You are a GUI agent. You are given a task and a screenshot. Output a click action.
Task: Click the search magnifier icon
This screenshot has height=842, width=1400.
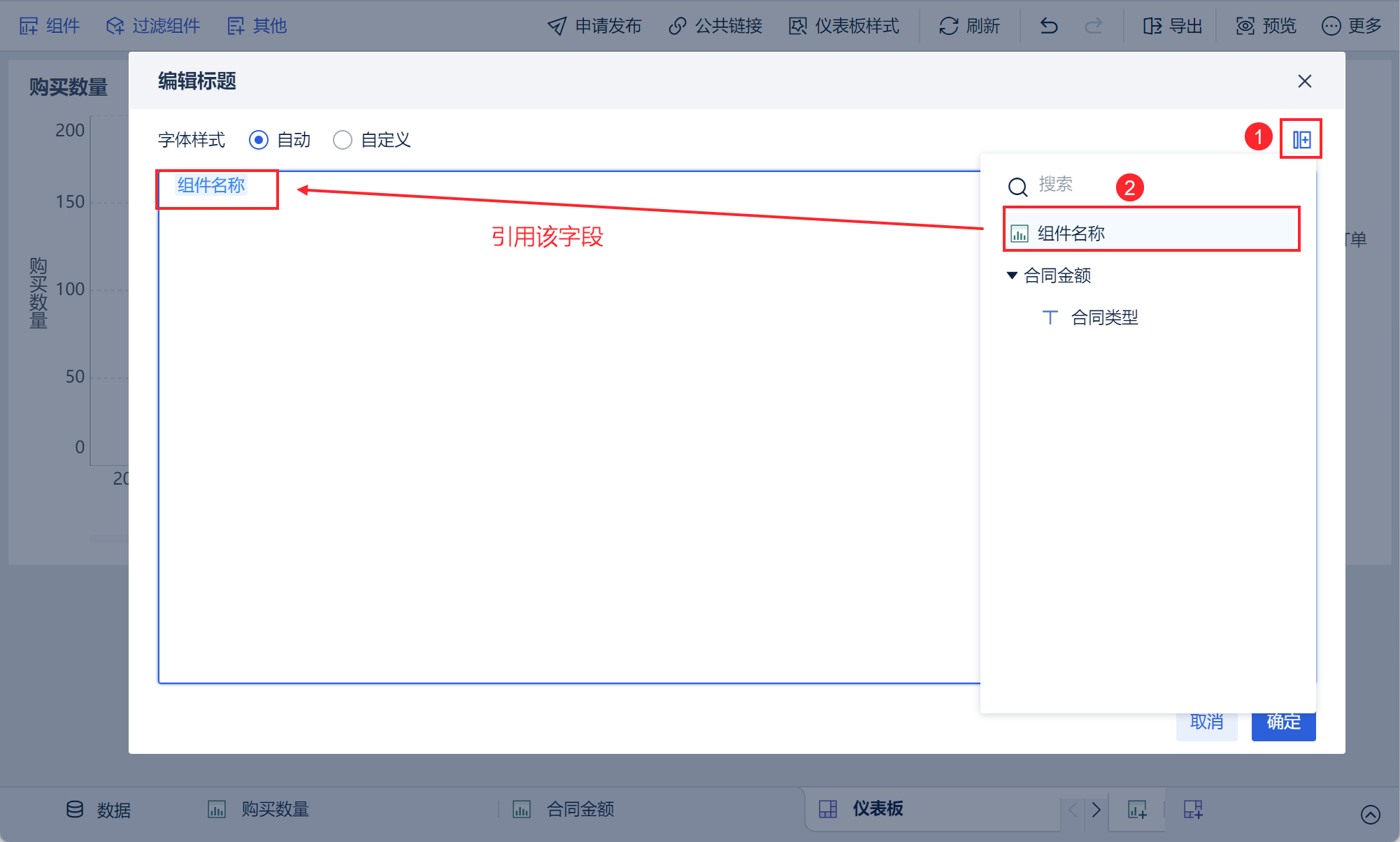coord(1017,187)
